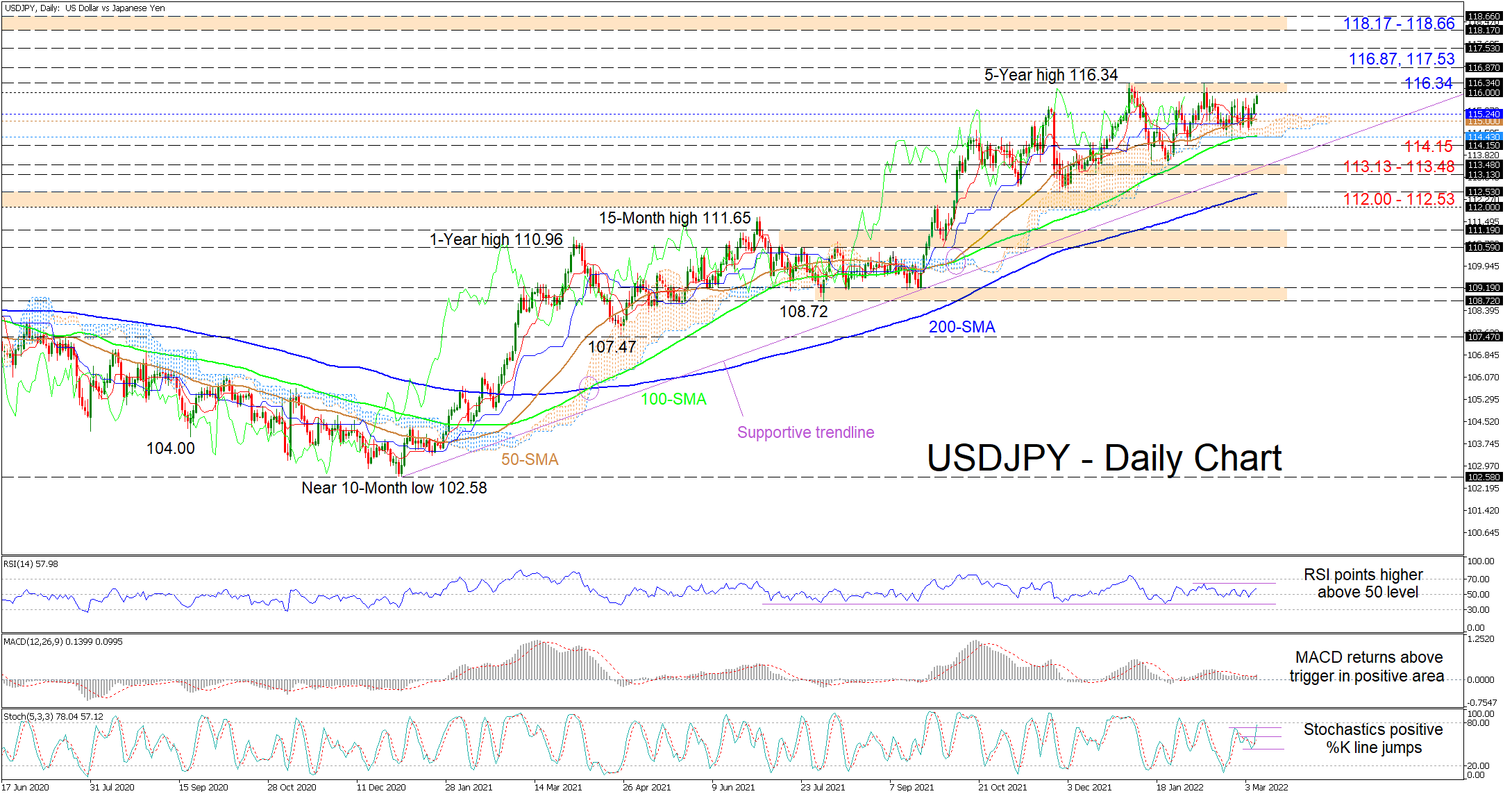Screen dimensions: 1512x796
Task: Select the 118.17 - 118.66 resistance label
Action: (x=1398, y=24)
